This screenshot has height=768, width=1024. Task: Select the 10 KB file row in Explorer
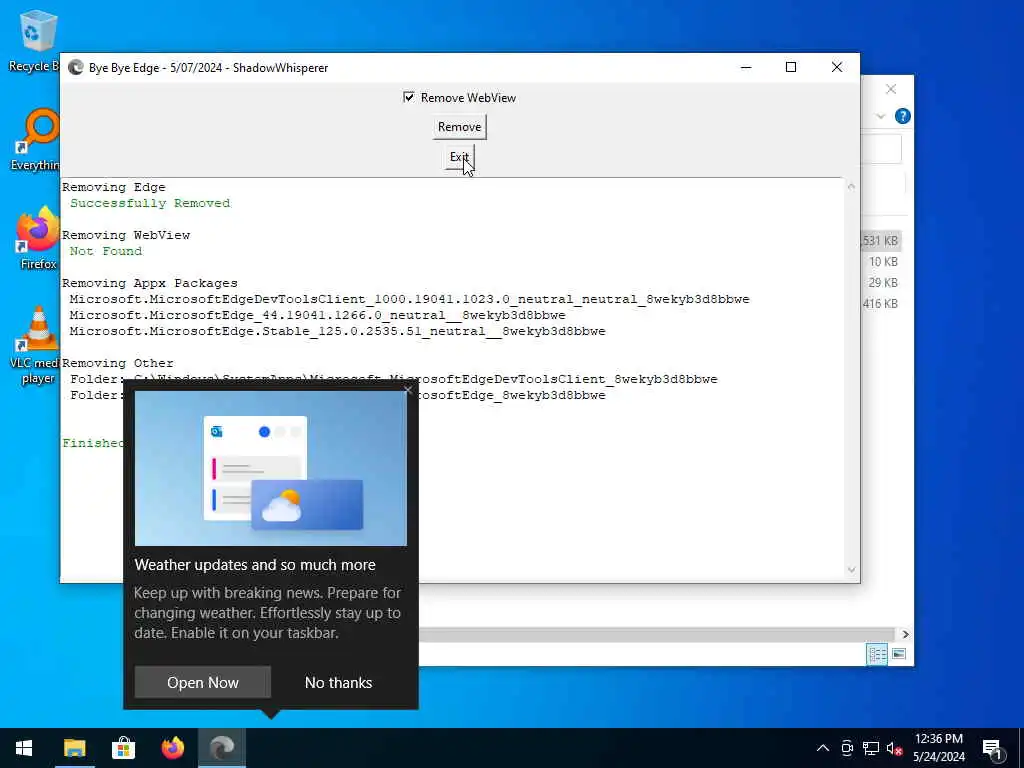[880, 262]
